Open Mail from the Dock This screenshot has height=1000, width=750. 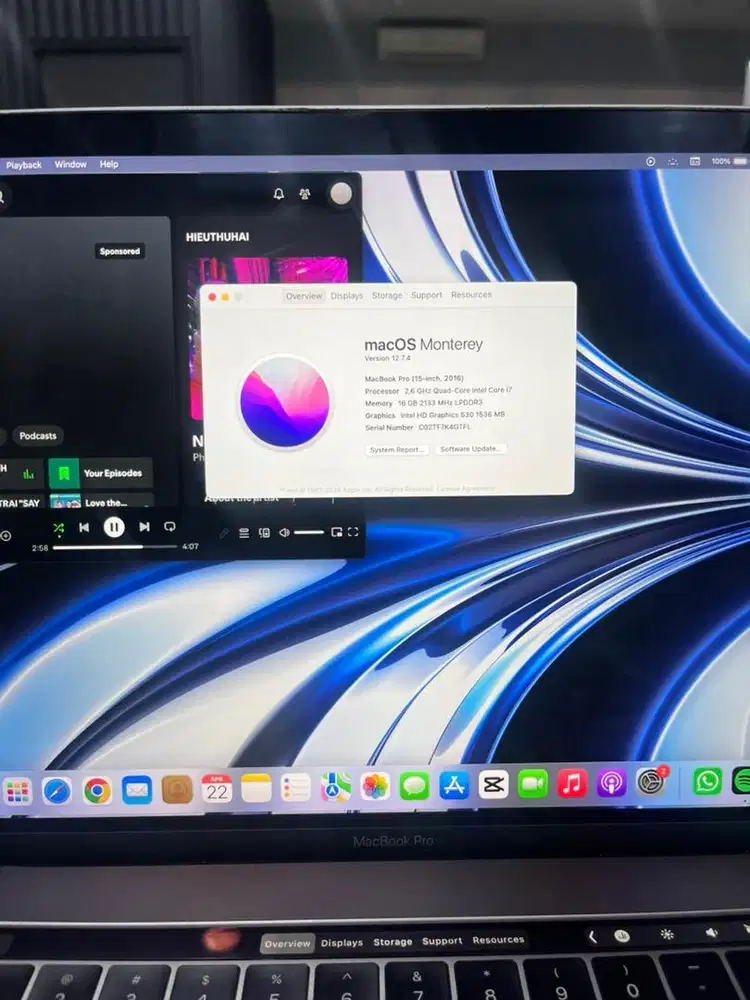[136, 790]
